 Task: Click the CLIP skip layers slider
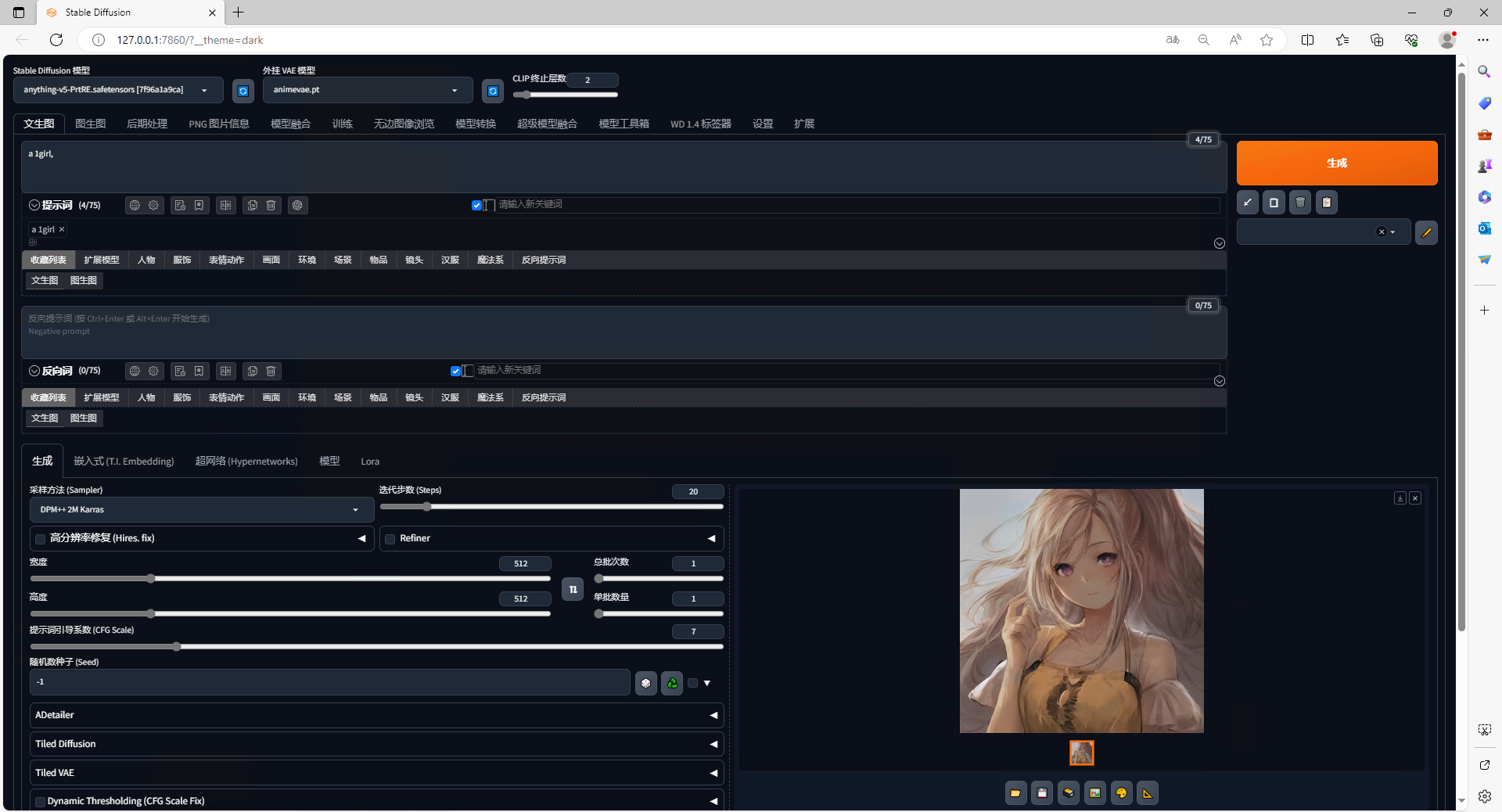(565, 95)
